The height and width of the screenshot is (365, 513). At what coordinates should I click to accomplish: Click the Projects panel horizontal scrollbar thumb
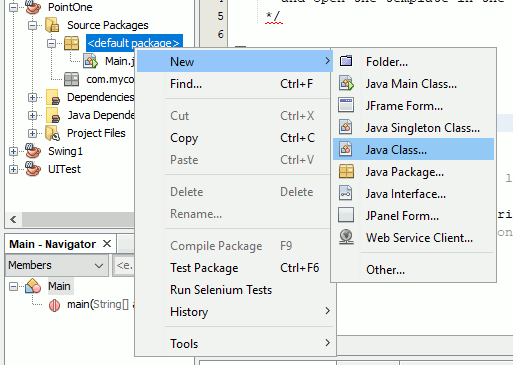(x=78, y=219)
